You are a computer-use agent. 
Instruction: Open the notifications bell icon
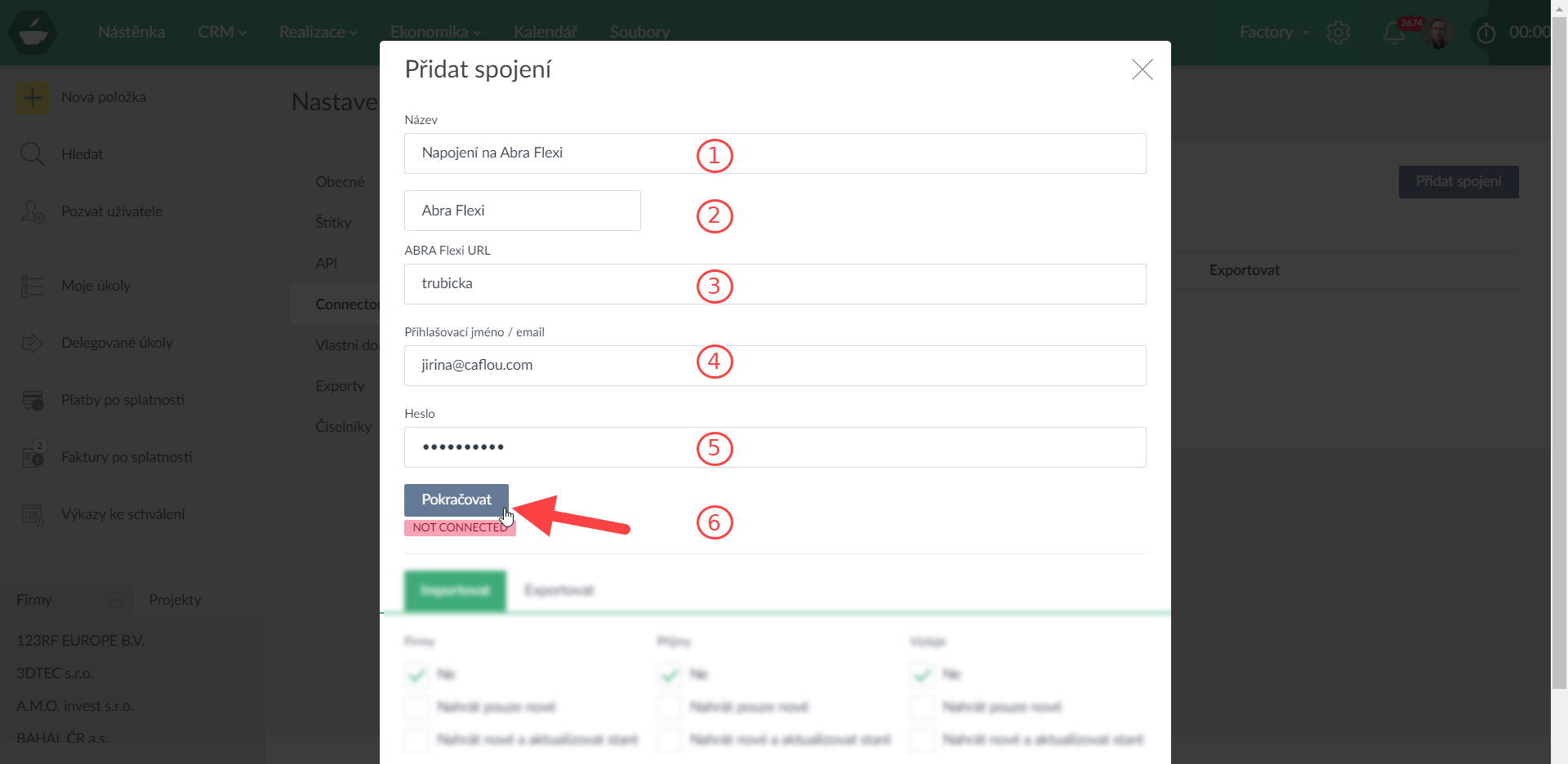coord(1393,33)
